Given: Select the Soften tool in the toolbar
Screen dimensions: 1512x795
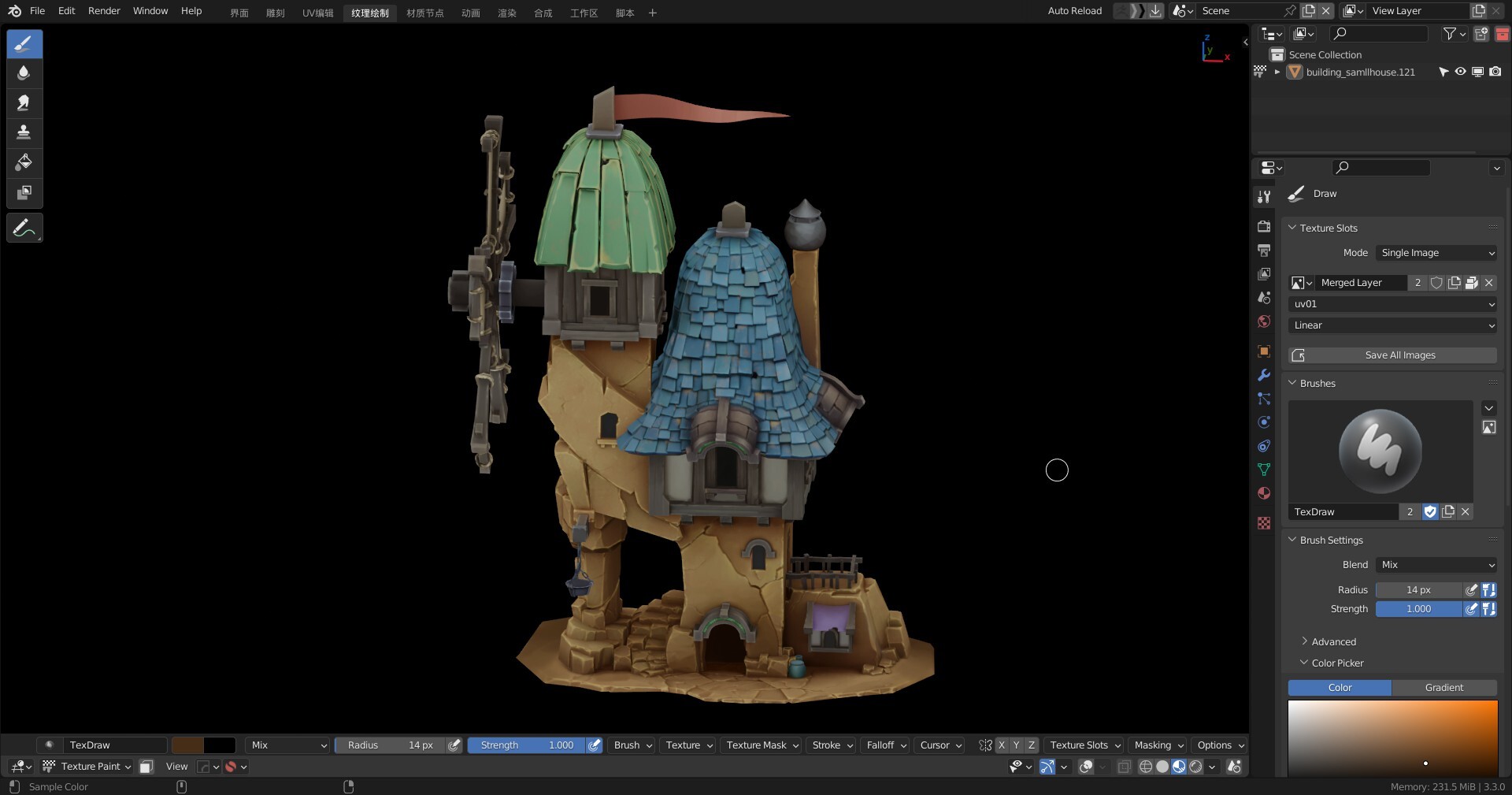Looking at the screenshot, I should tap(24, 72).
